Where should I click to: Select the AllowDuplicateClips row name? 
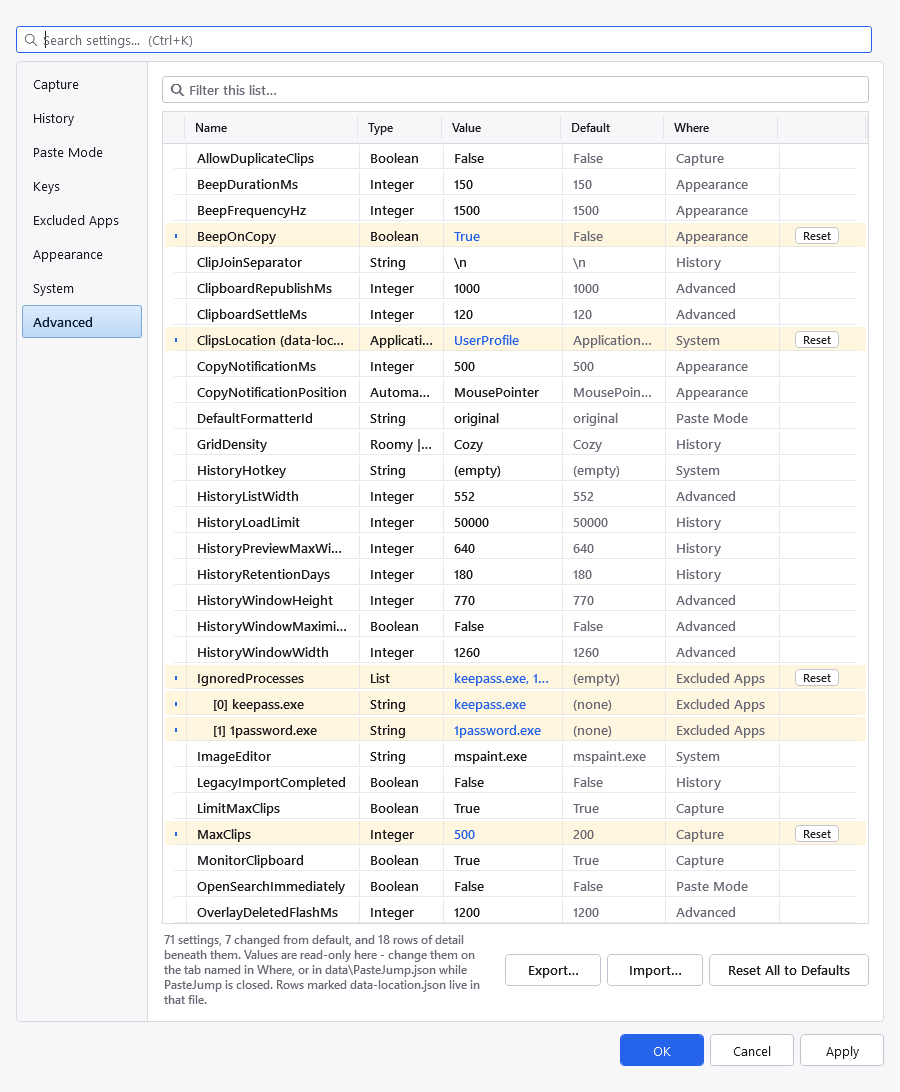(x=255, y=158)
